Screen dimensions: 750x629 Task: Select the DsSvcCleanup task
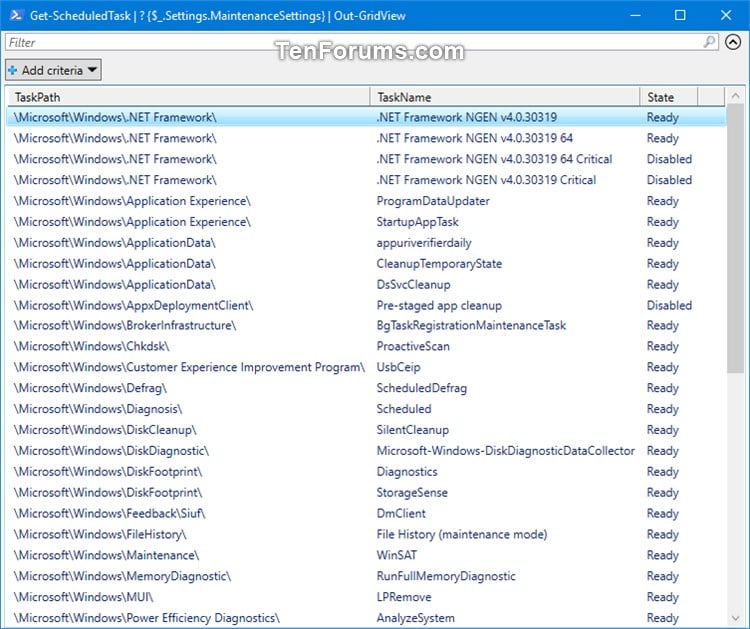click(x=366, y=285)
